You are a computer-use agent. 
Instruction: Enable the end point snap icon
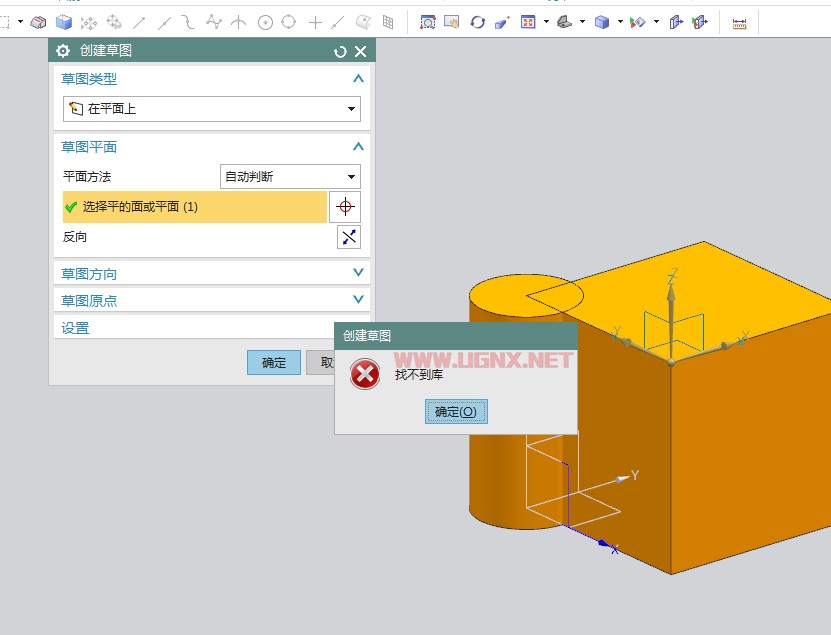[139, 22]
